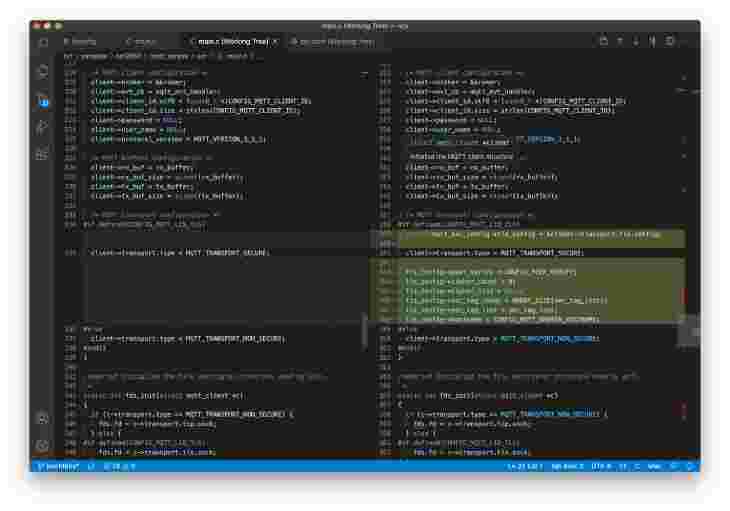Click the MQTT_TRANSPORT_NON_SECURE assignment in right pane
Viewport: 730px width, 511px height.
pos(502,338)
